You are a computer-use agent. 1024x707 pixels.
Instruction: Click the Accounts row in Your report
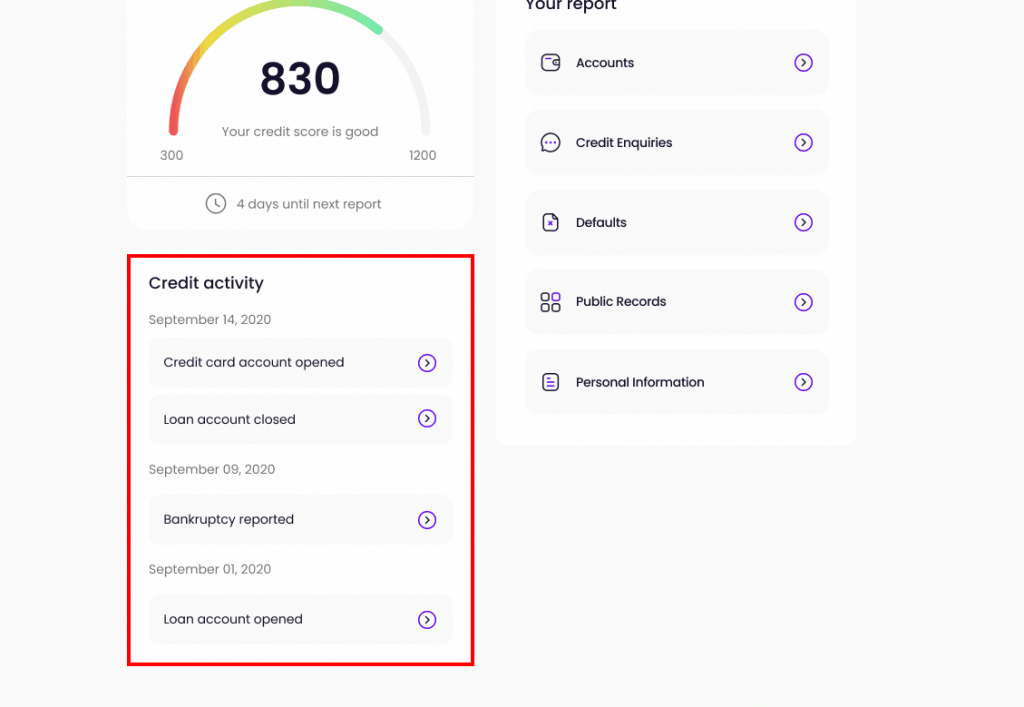coord(676,62)
